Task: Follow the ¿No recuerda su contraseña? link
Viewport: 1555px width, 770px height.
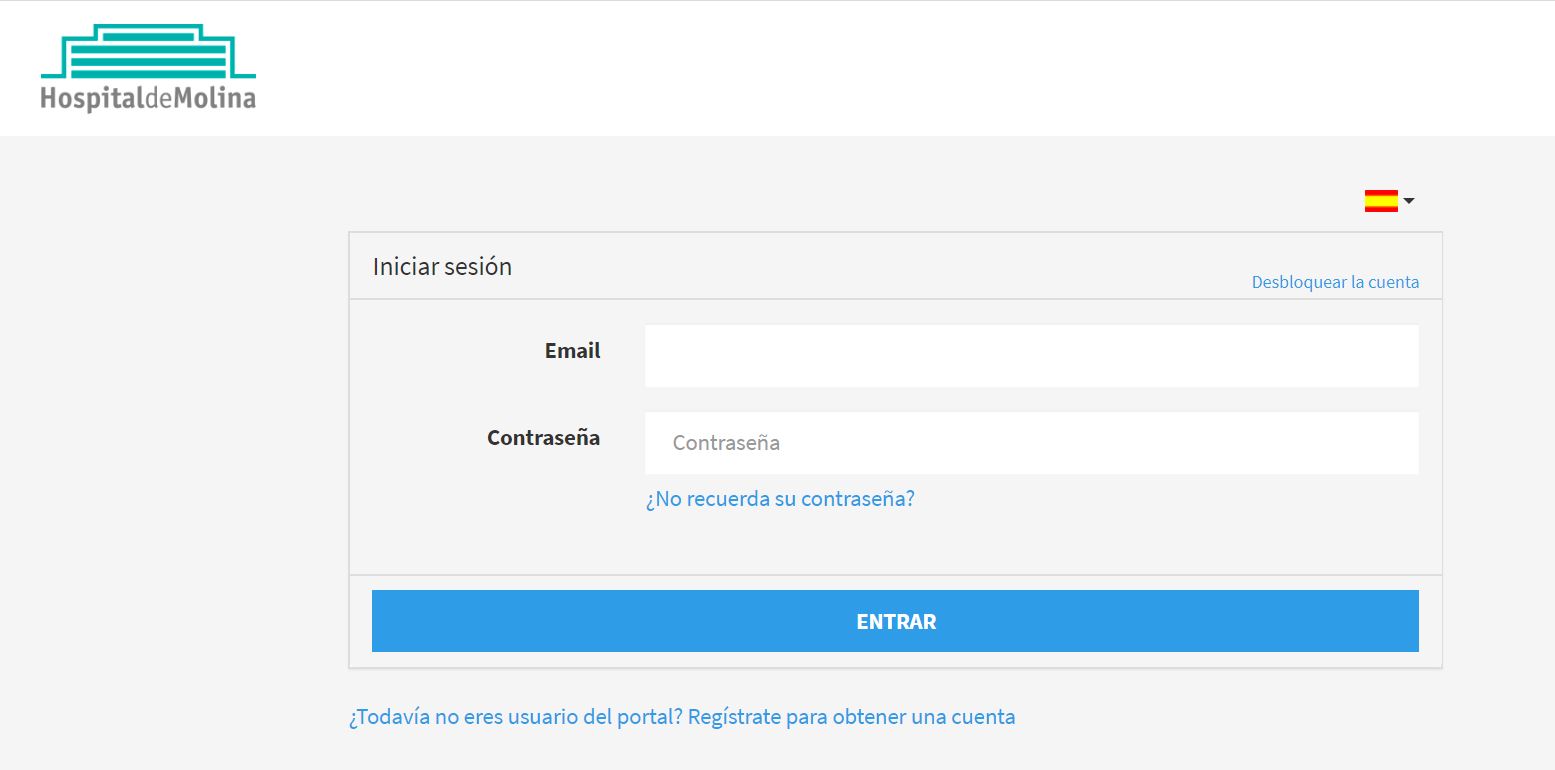Action: (780, 498)
